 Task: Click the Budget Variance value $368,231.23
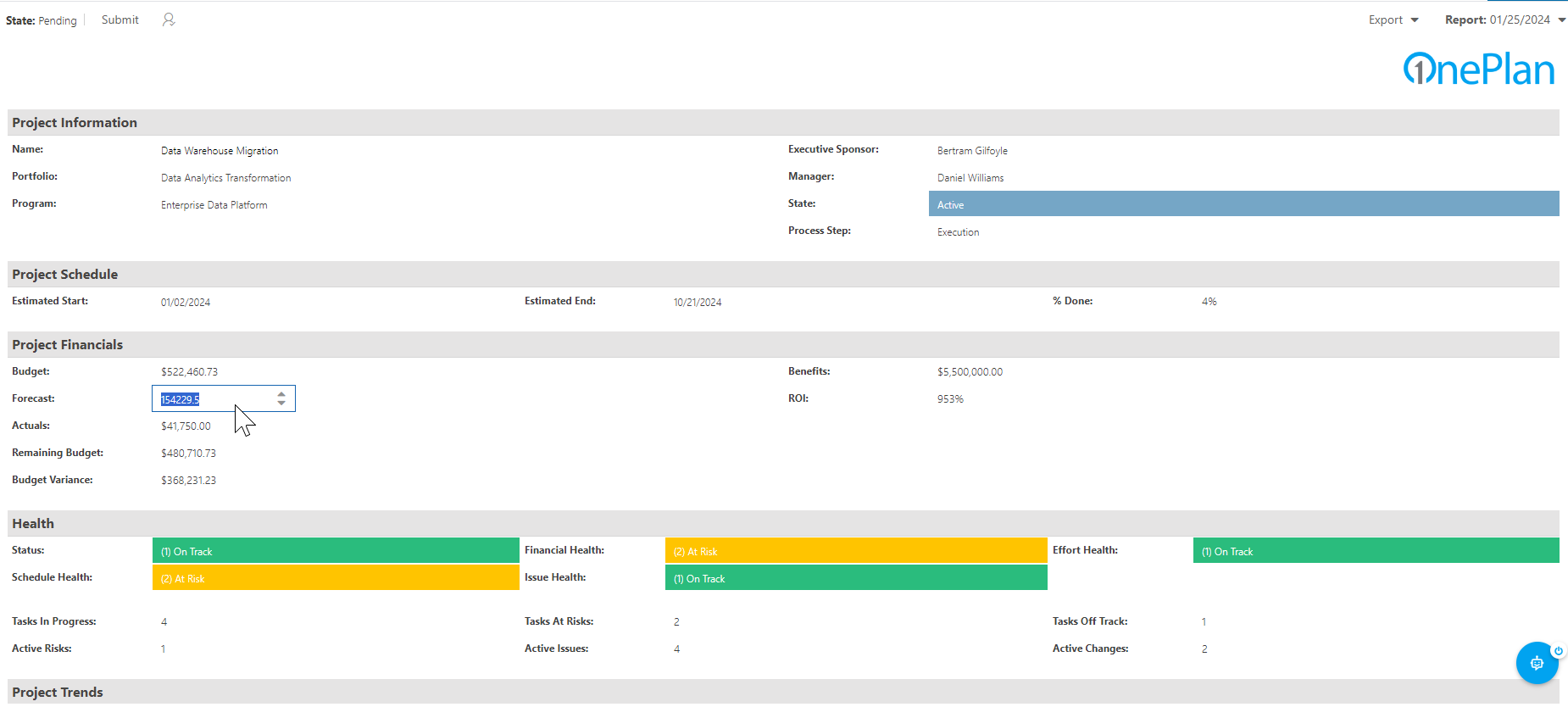point(188,481)
